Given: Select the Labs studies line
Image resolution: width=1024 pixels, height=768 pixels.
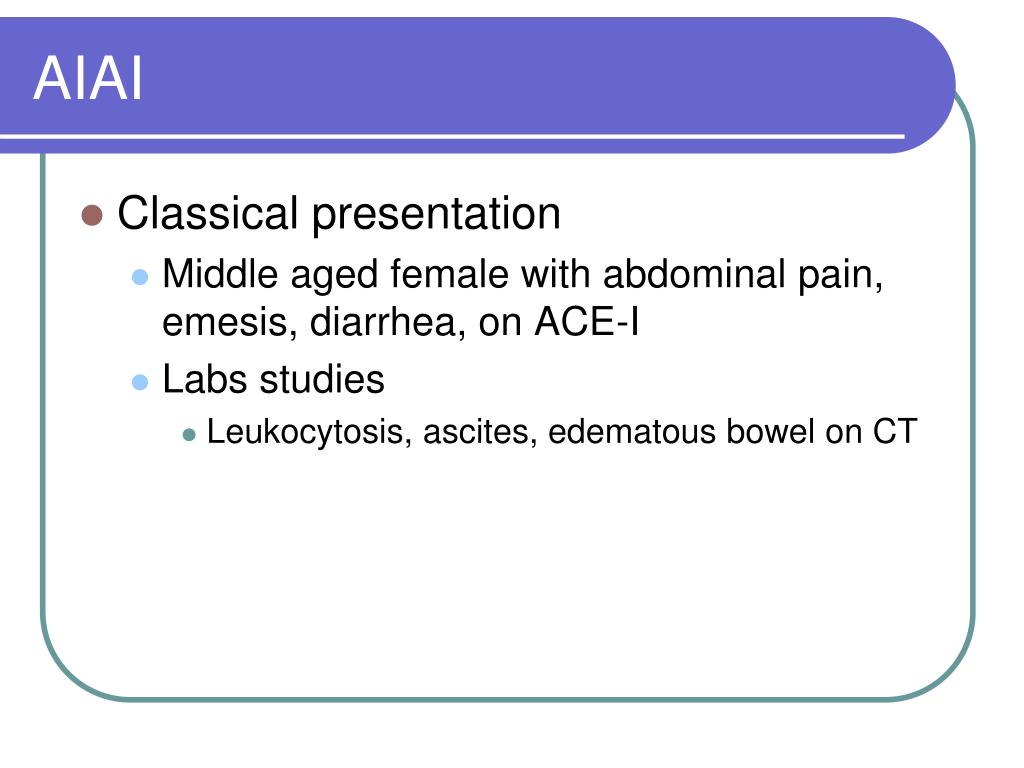Looking at the screenshot, I should click(273, 379).
